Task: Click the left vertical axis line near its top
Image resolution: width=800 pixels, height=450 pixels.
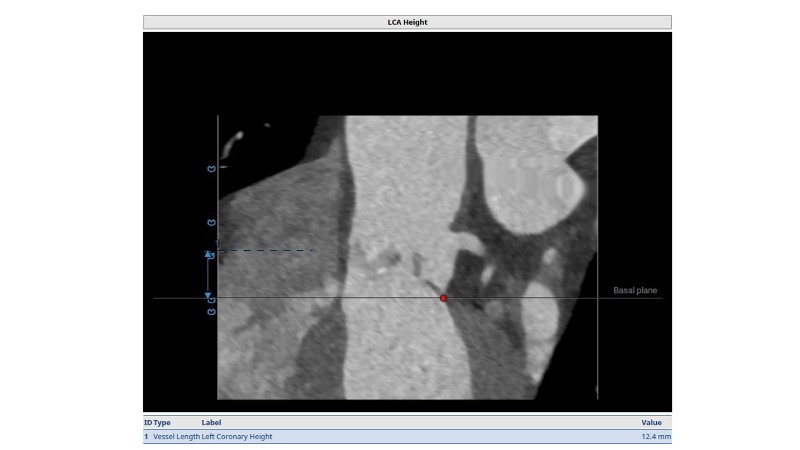Action: [218, 125]
